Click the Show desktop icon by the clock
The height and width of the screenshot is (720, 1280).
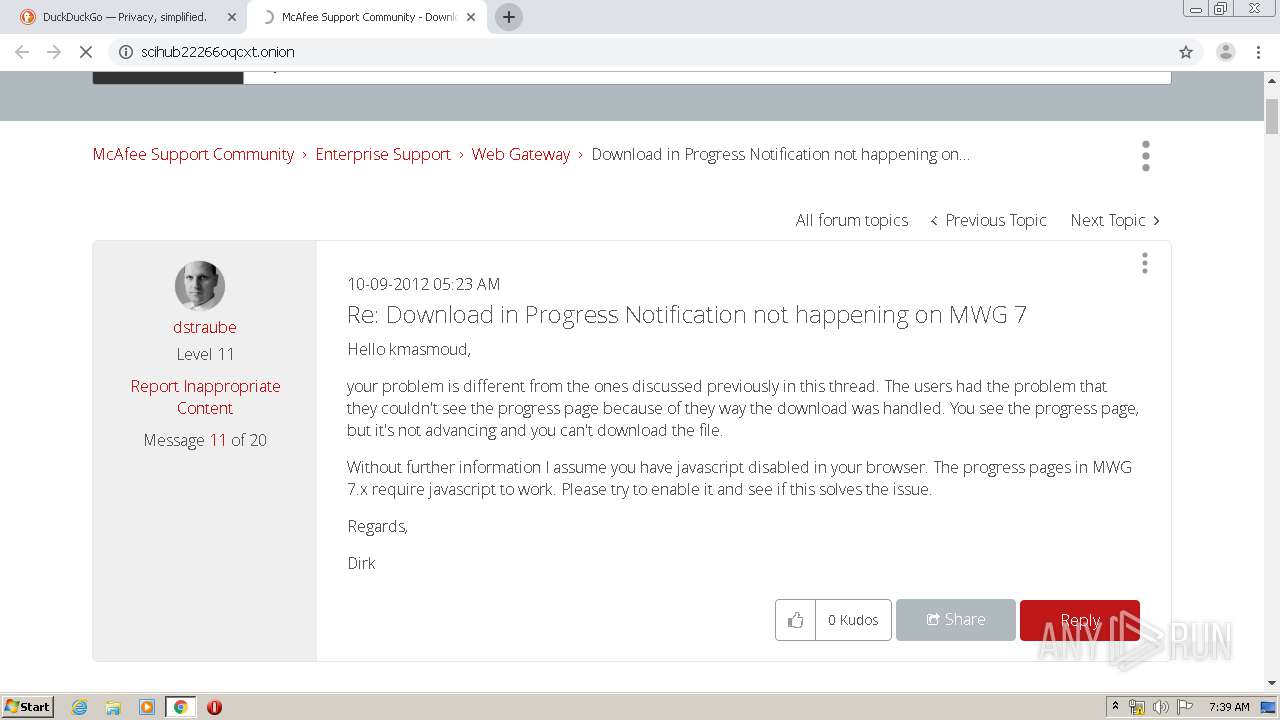pos(1268,707)
